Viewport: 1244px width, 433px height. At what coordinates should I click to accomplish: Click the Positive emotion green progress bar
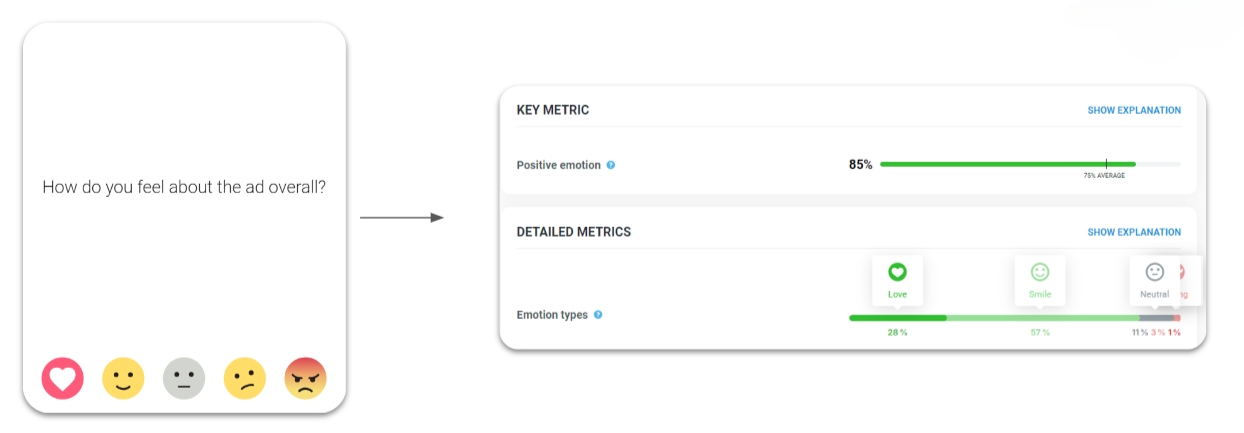point(1008,164)
